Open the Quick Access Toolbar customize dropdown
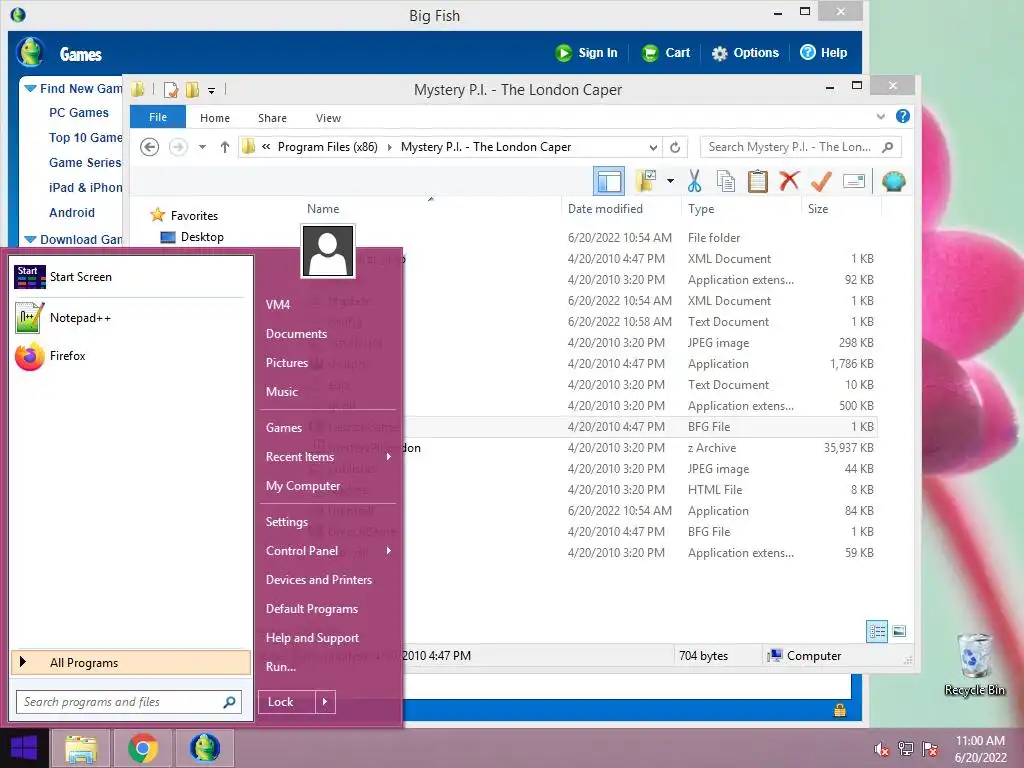Image resolution: width=1024 pixels, height=768 pixels. pyautogui.click(x=212, y=90)
